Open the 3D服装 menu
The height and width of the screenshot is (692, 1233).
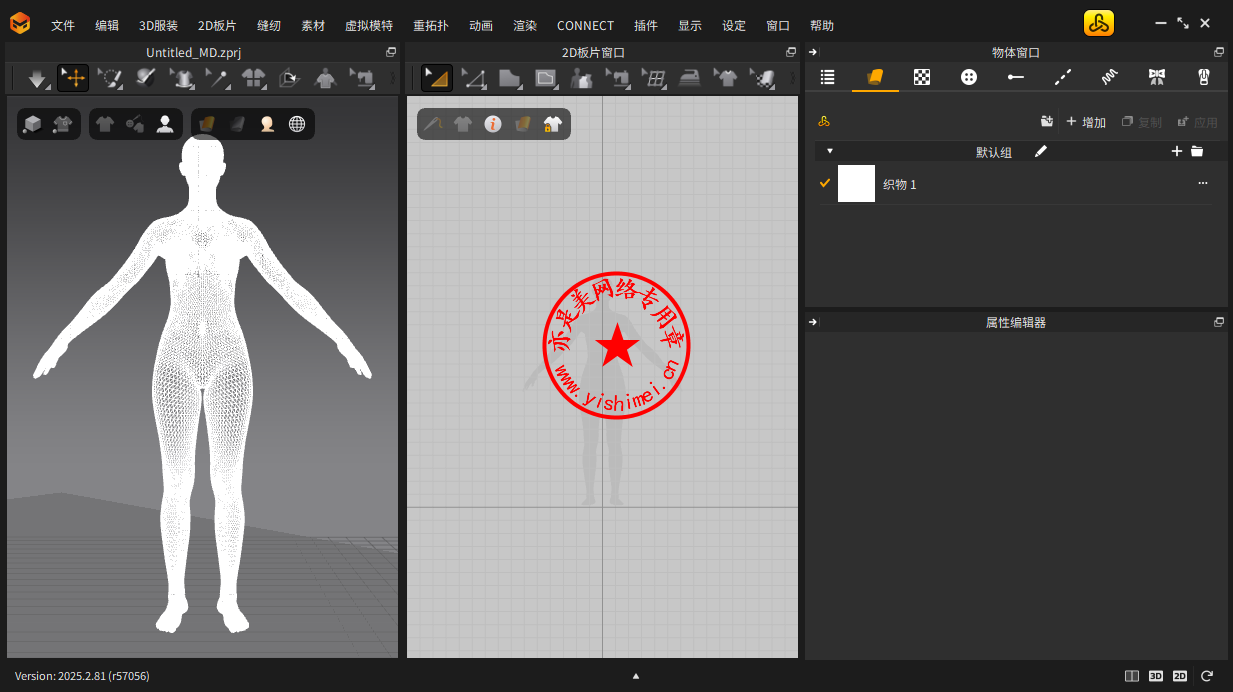(158, 26)
